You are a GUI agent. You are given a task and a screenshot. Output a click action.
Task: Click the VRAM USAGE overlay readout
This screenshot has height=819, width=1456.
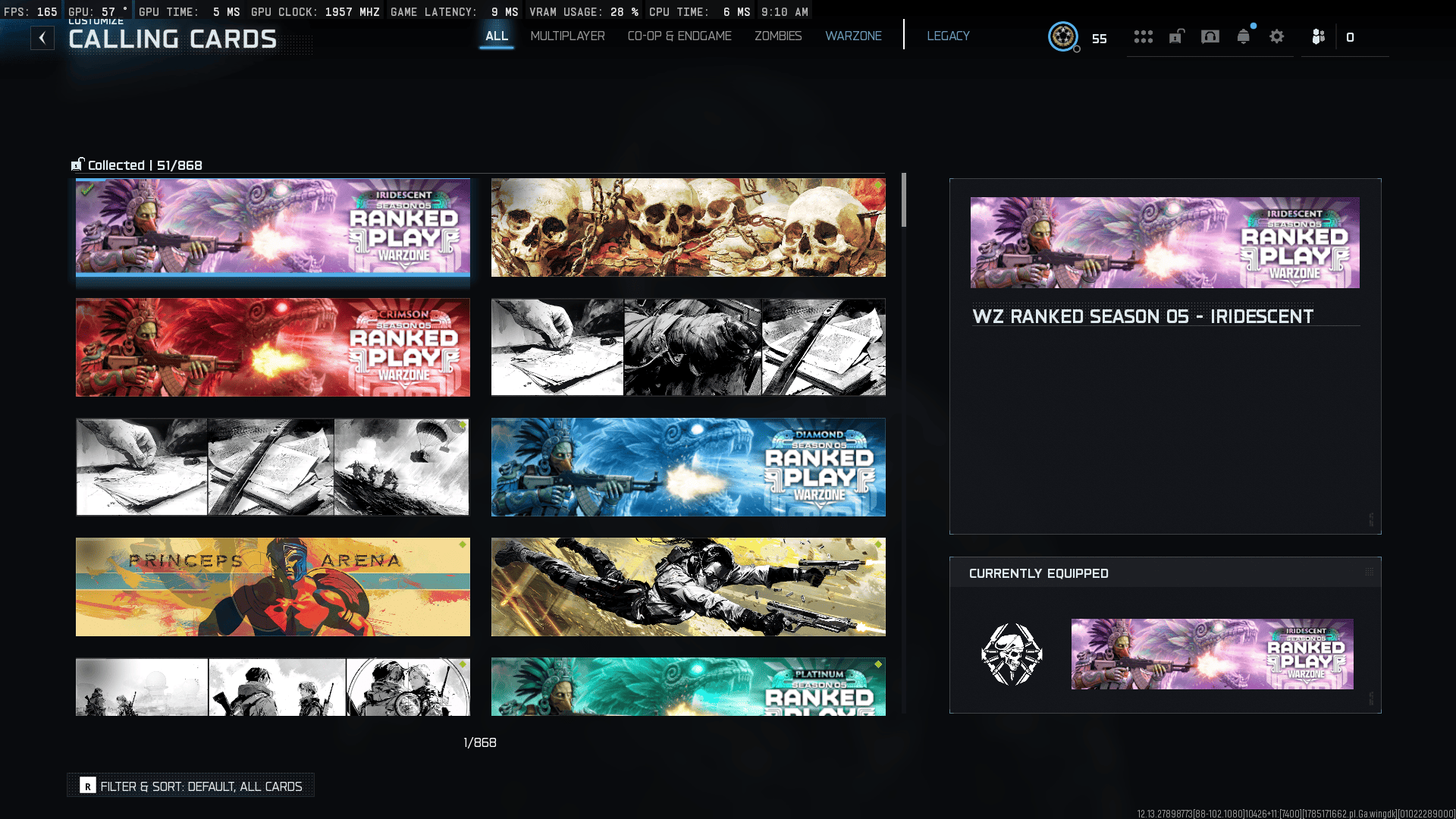(584, 12)
